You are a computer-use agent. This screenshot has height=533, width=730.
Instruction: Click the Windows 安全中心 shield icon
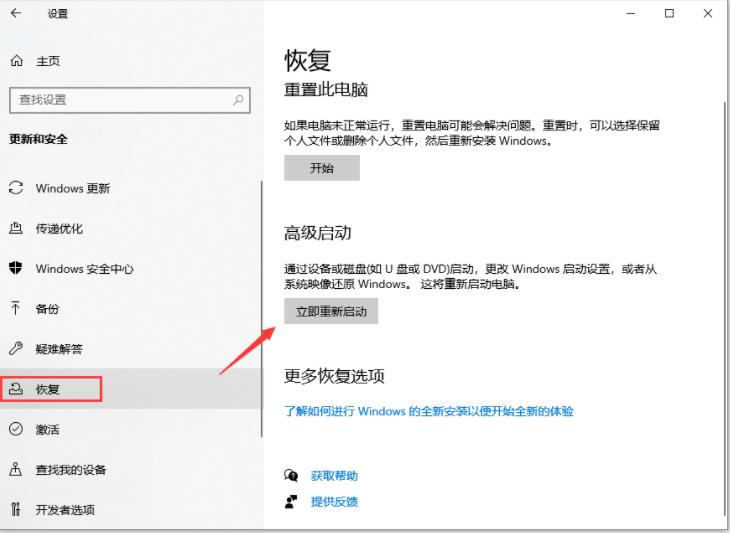pos(16,268)
